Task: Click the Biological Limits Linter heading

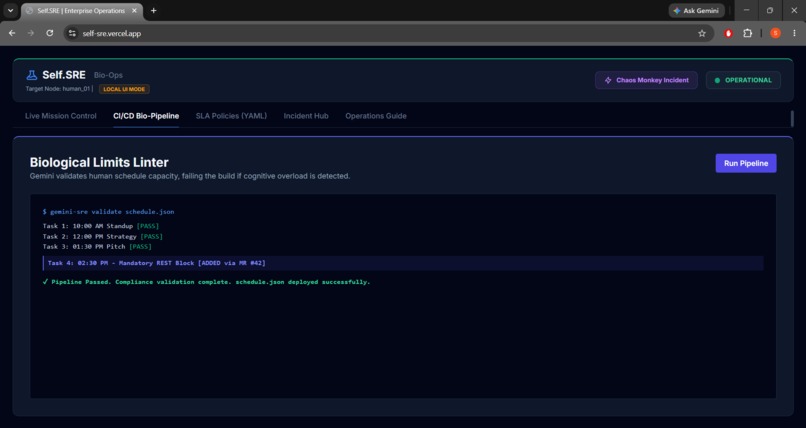Action: [x=99, y=162]
